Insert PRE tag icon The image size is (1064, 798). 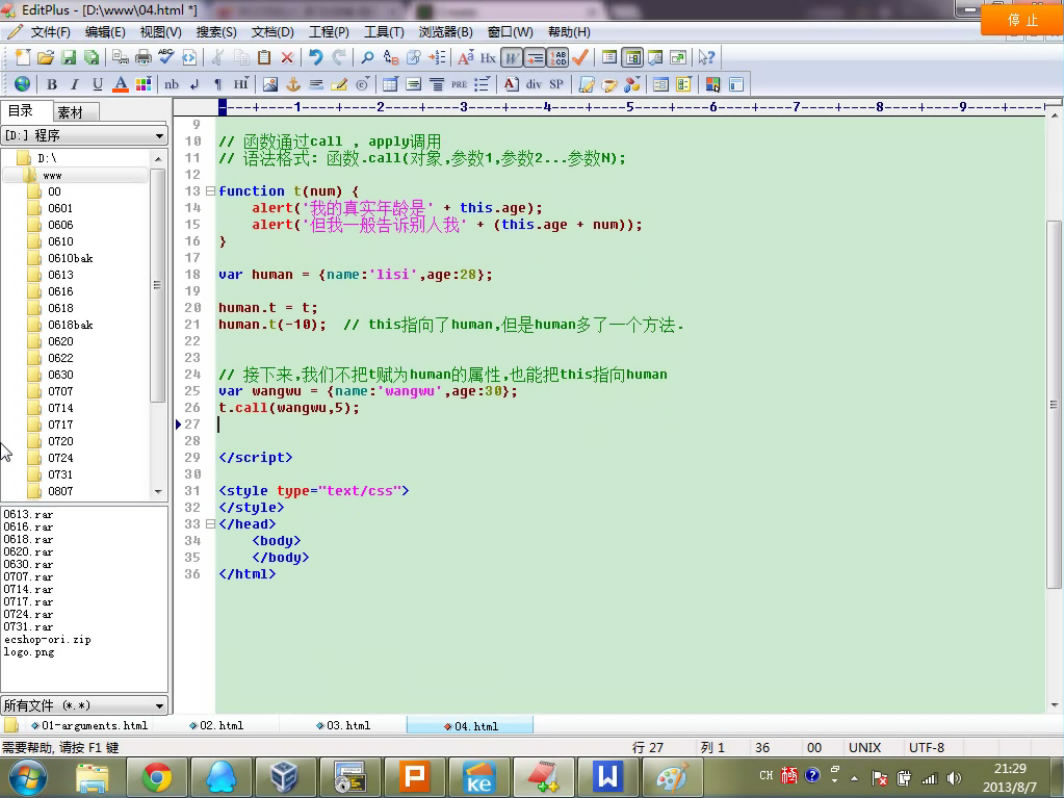[x=459, y=84]
